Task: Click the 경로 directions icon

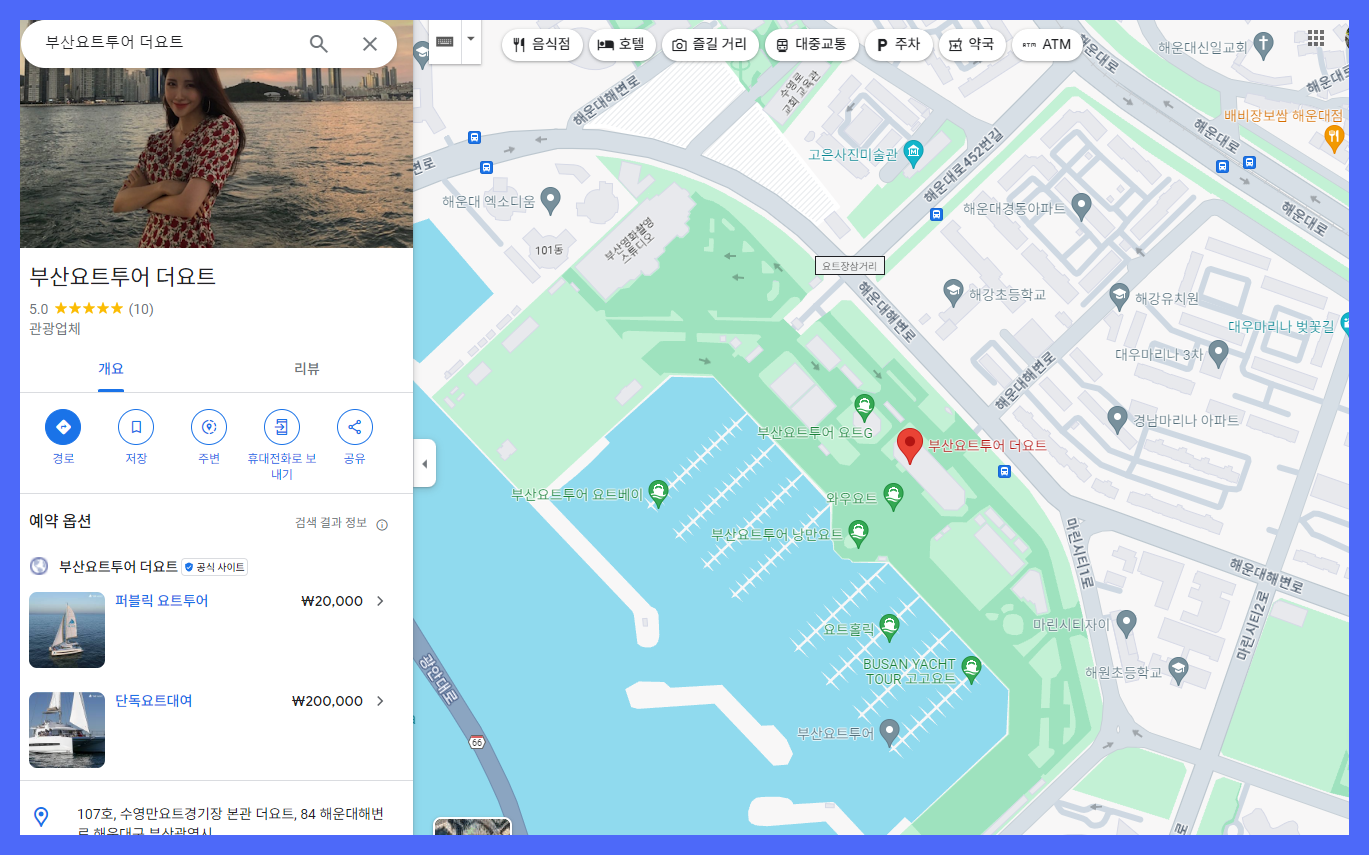Action: 63,427
